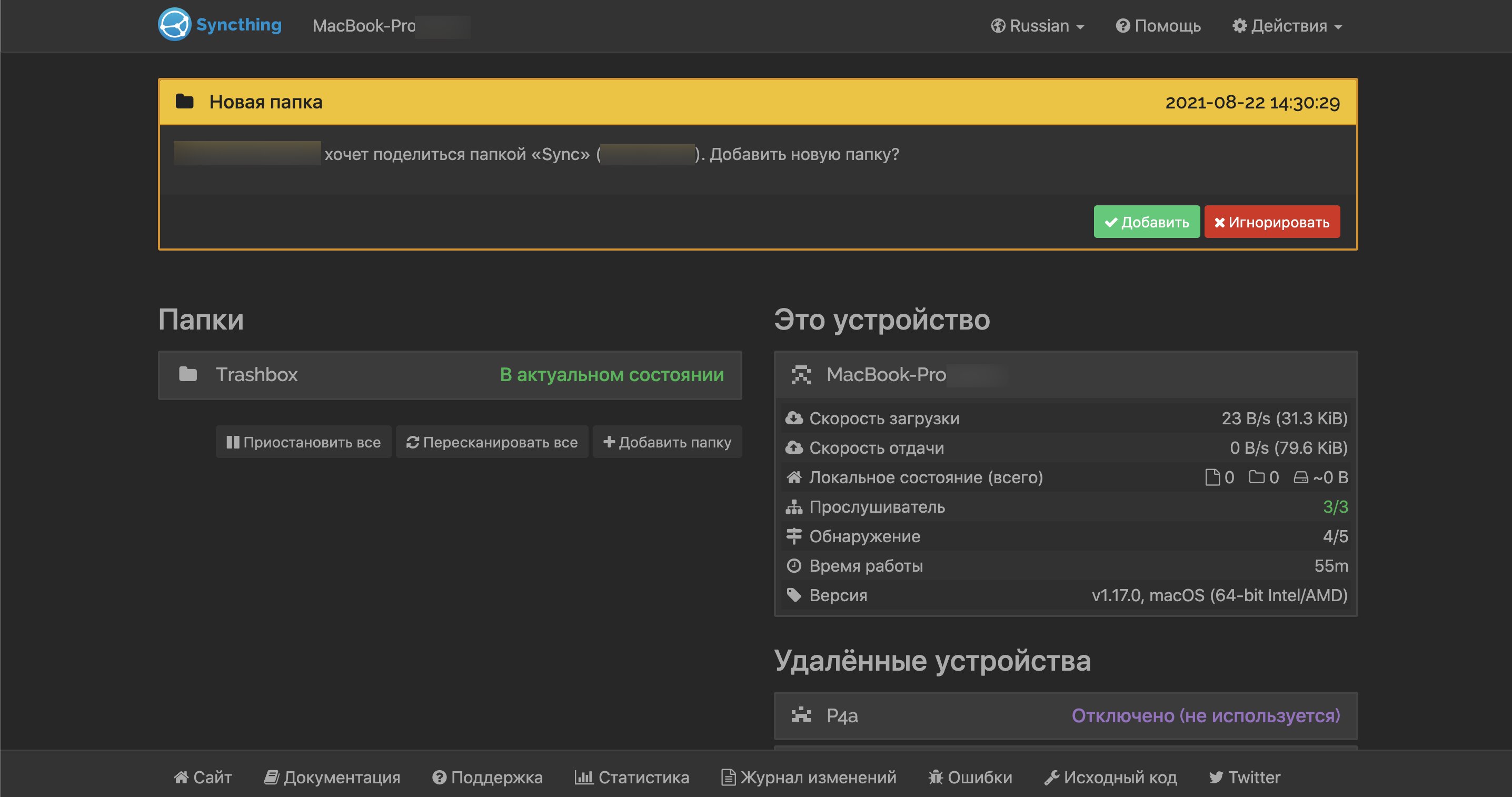Viewport: 1512px width, 797px height.
Task: Click the Syncthing brand name
Action: point(238,25)
